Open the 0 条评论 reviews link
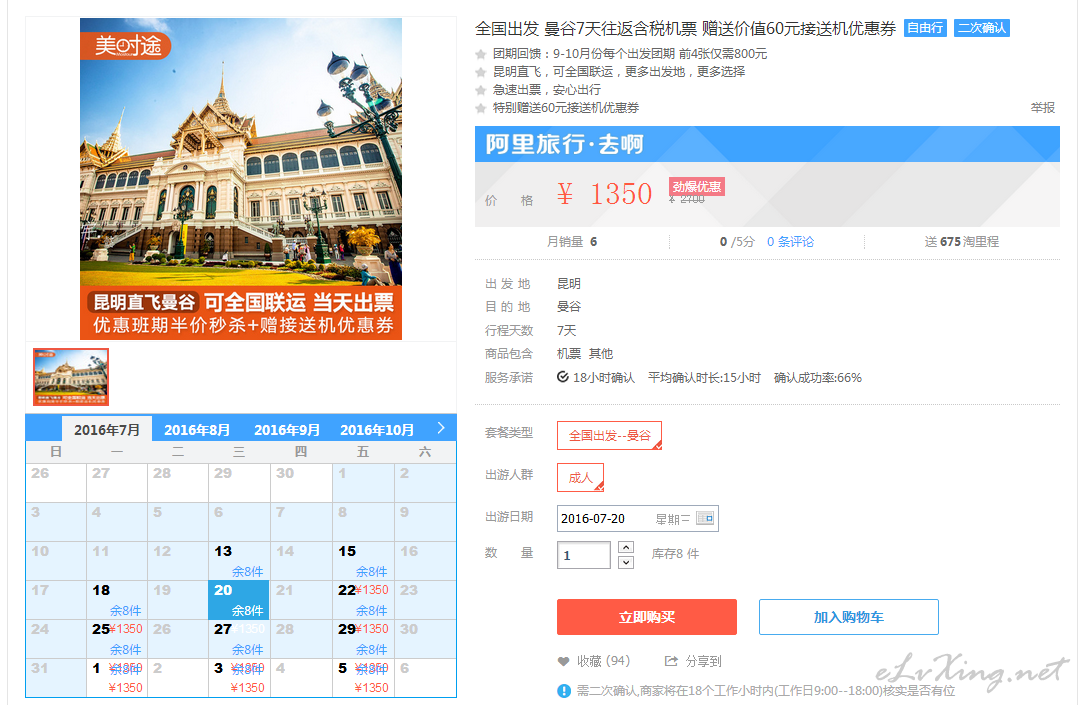The image size is (1080, 705). (x=790, y=242)
